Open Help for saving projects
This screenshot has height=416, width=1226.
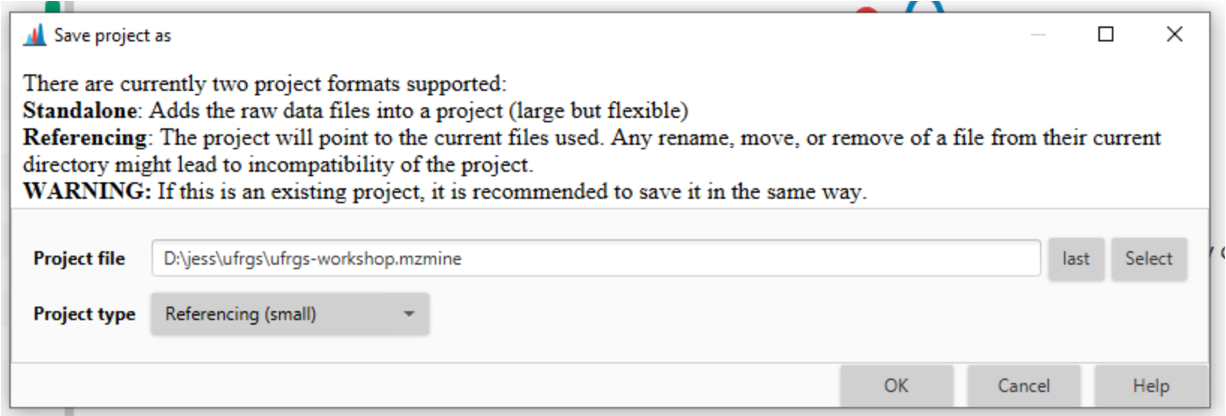[1151, 386]
